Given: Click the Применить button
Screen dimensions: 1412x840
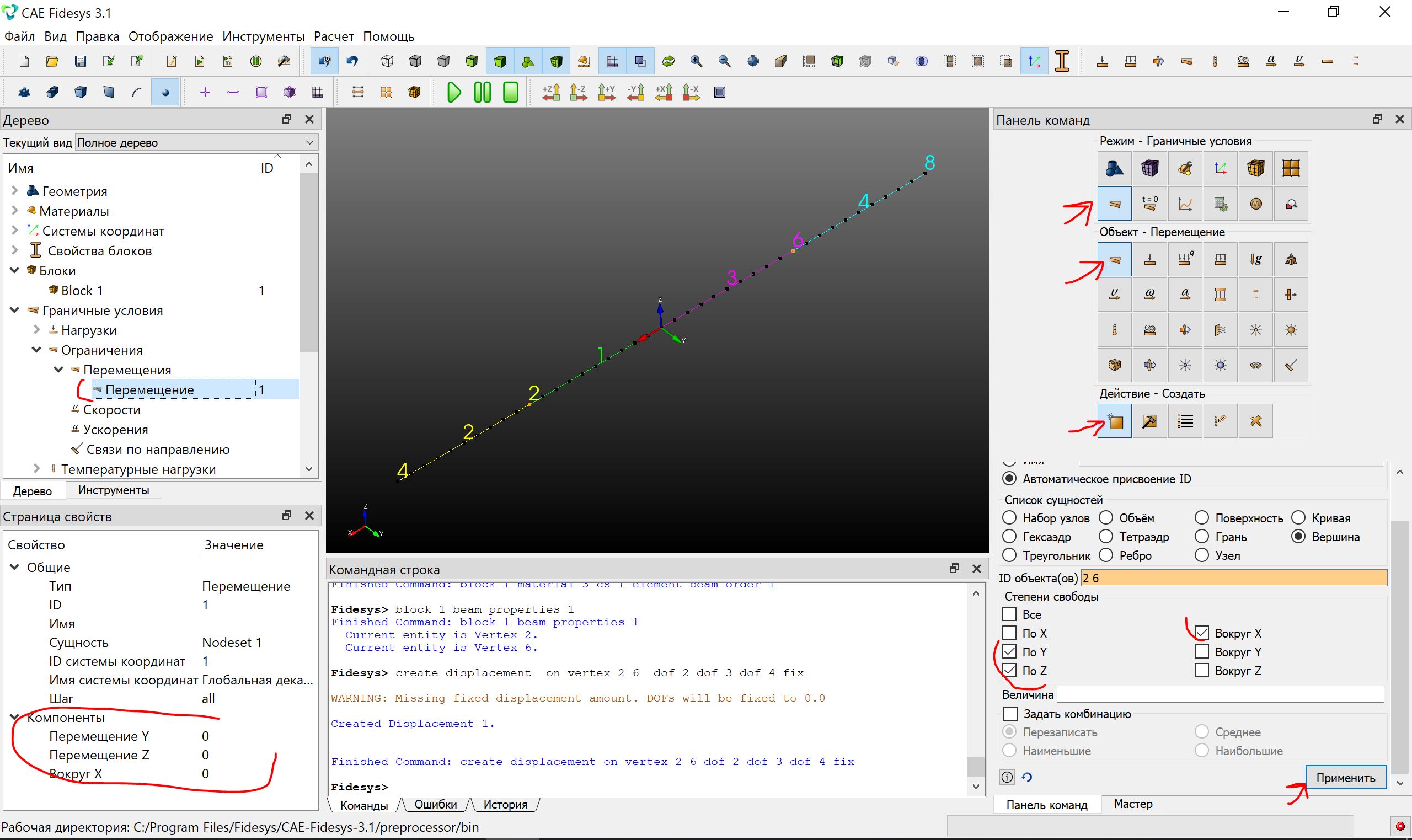Looking at the screenshot, I should (1346, 778).
